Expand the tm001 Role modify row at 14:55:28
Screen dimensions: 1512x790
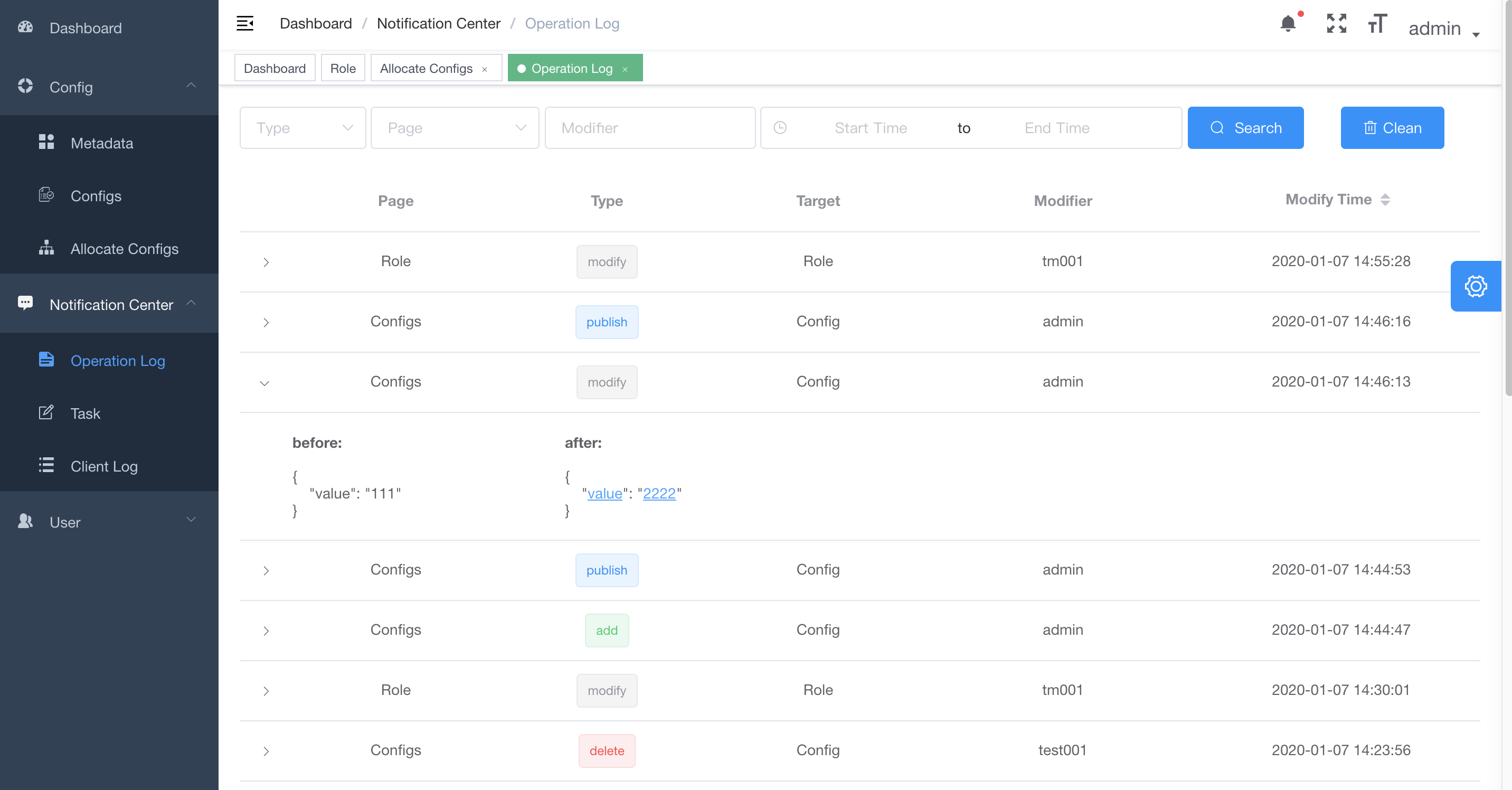click(x=266, y=262)
